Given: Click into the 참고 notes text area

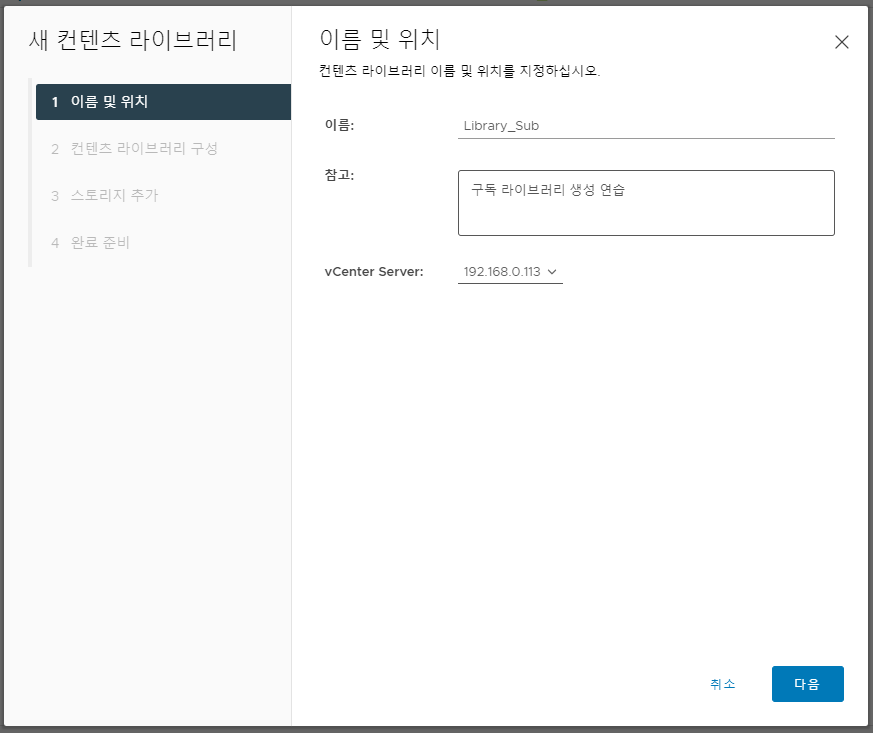Looking at the screenshot, I should pyautogui.click(x=646, y=203).
